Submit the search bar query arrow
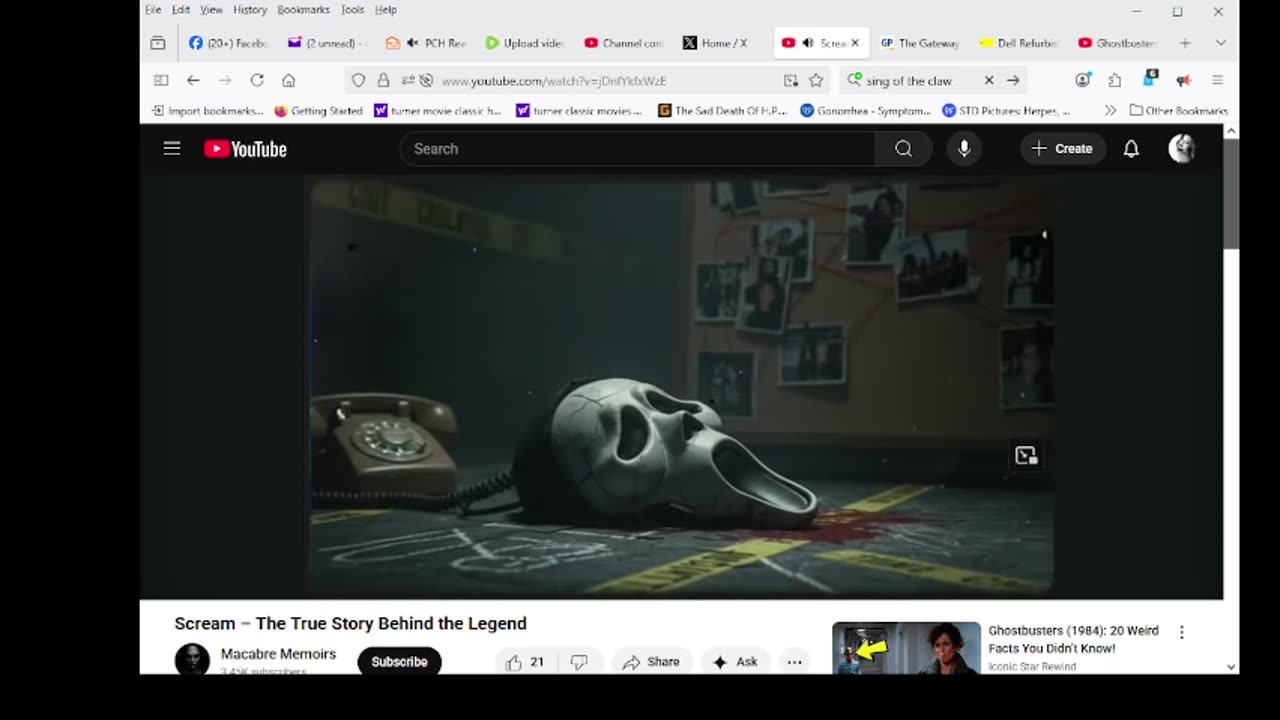This screenshot has width=1280, height=720. tap(1013, 80)
